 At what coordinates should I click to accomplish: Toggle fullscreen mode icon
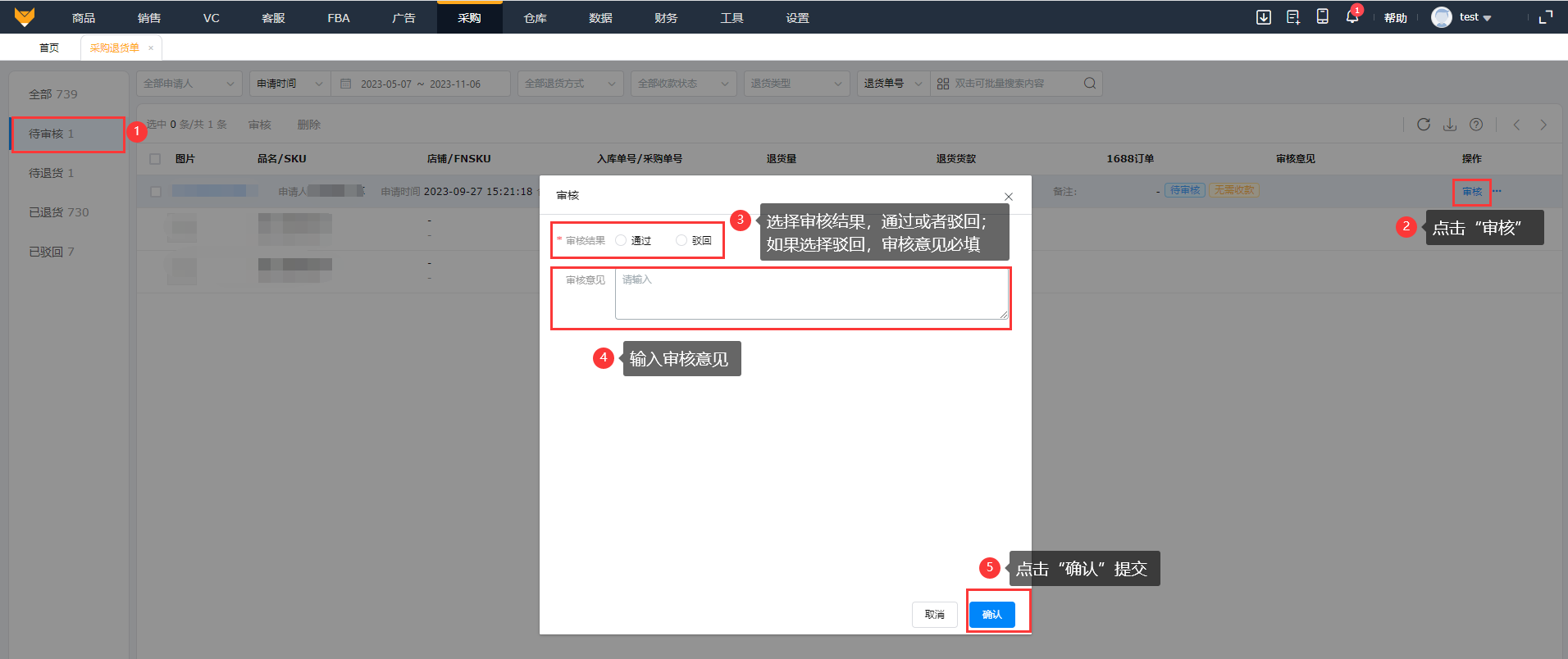[1546, 17]
